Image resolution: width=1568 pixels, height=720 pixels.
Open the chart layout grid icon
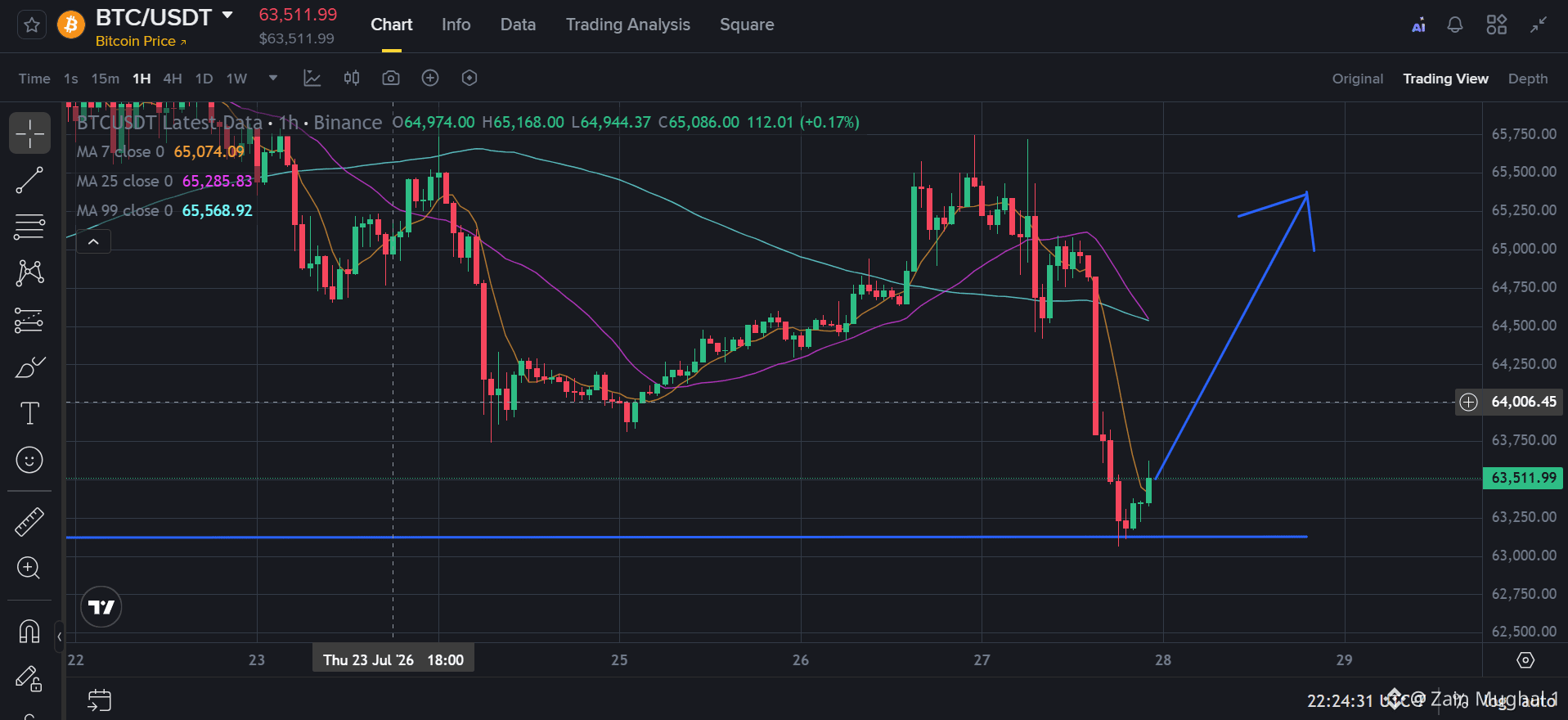click(x=1496, y=25)
